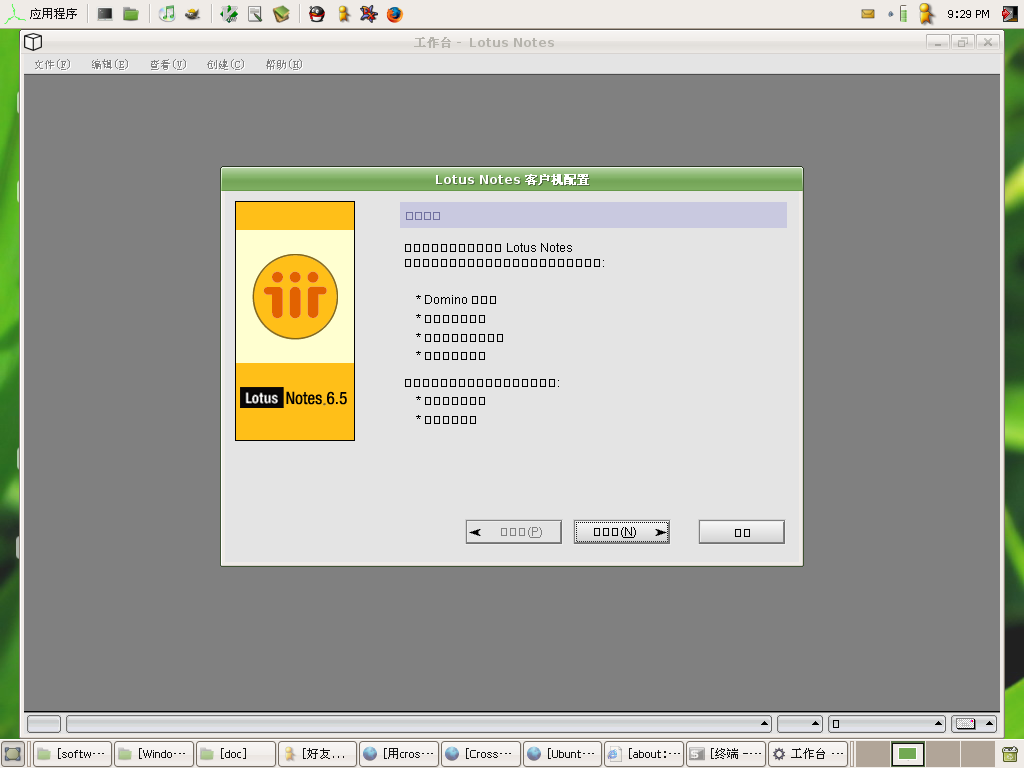Switch to the third workspace in pager
The width and height of the screenshot is (1024, 768).
click(x=943, y=754)
